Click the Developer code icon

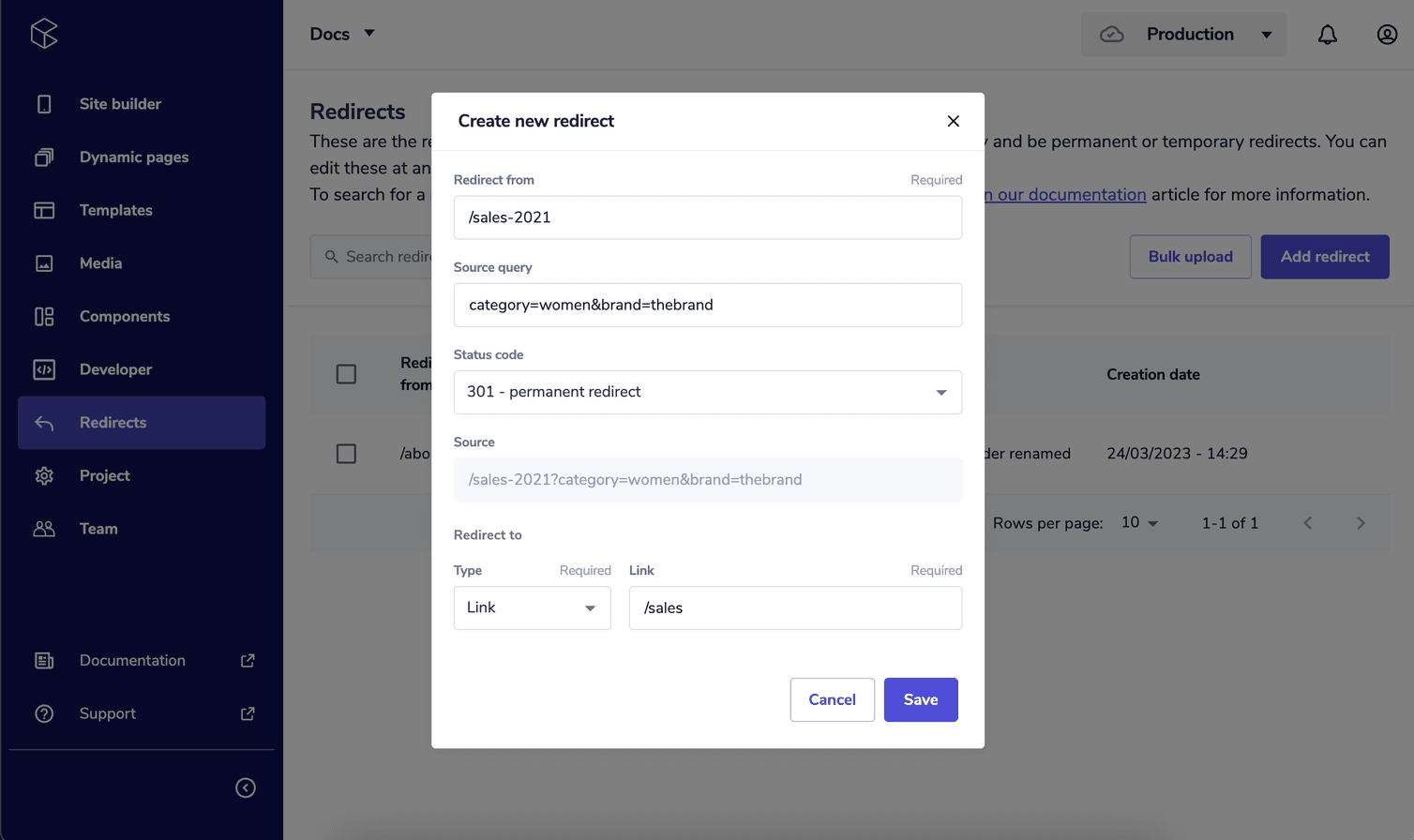(43, 369)
